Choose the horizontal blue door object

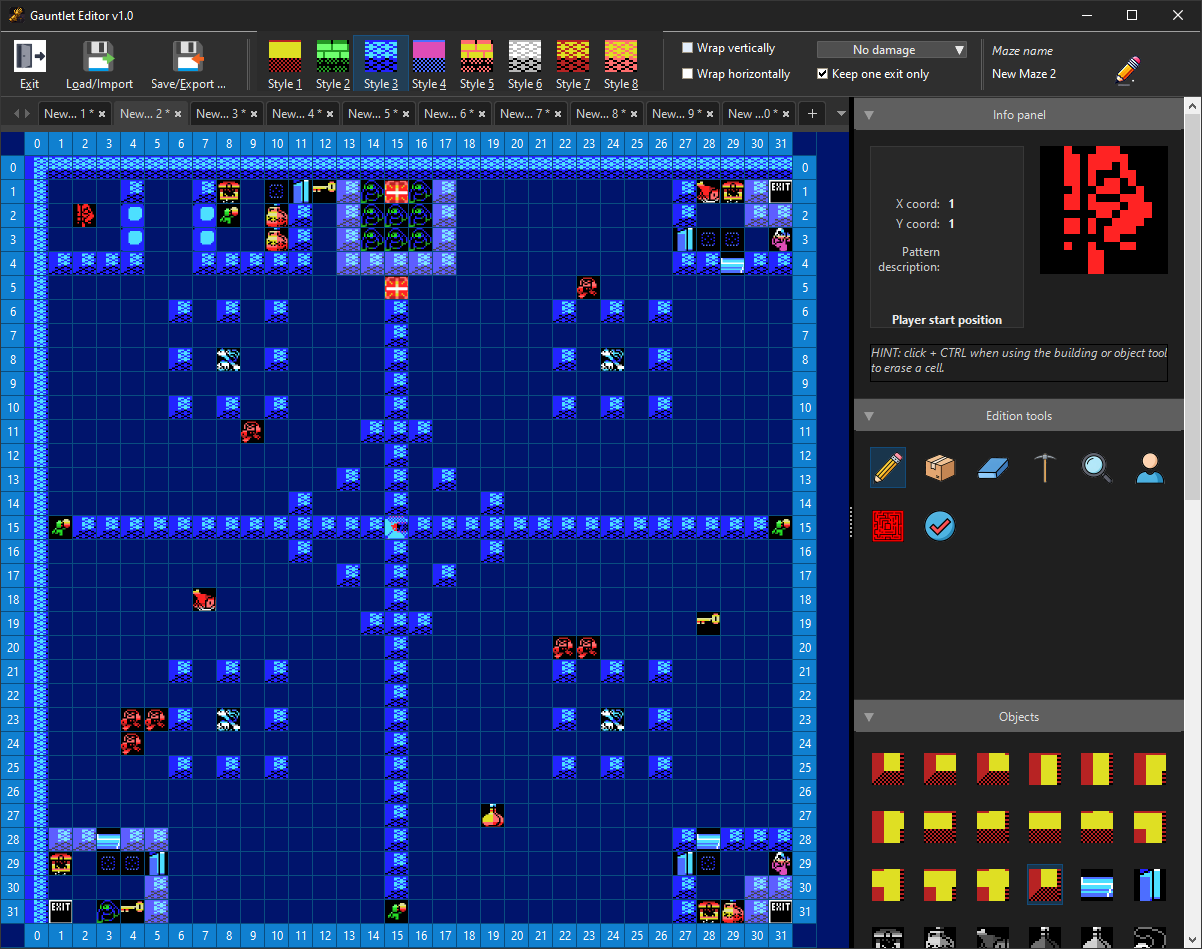[1097, 884]
